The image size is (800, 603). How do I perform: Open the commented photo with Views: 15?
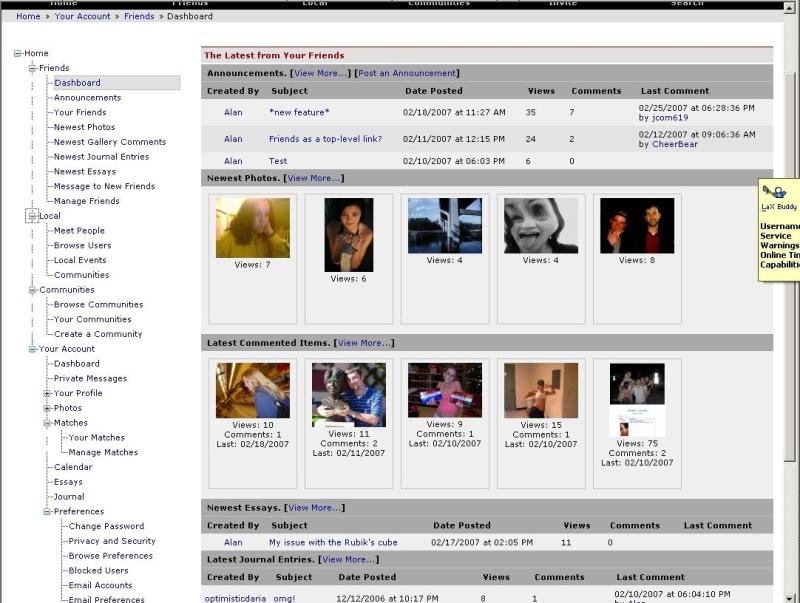pos(541,390)
